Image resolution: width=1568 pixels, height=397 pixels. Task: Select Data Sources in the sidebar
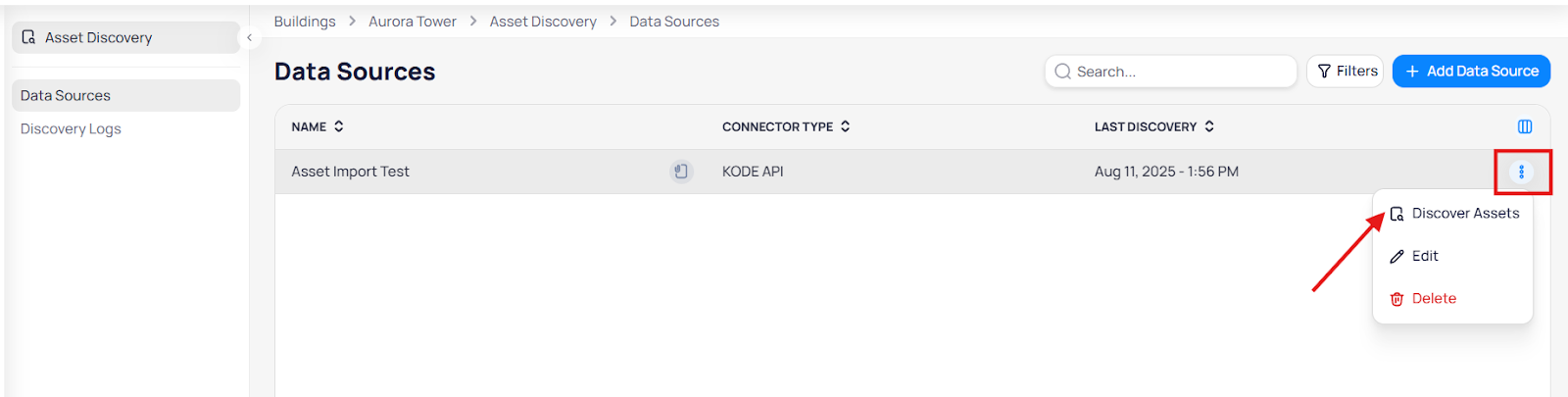point(66,96)
